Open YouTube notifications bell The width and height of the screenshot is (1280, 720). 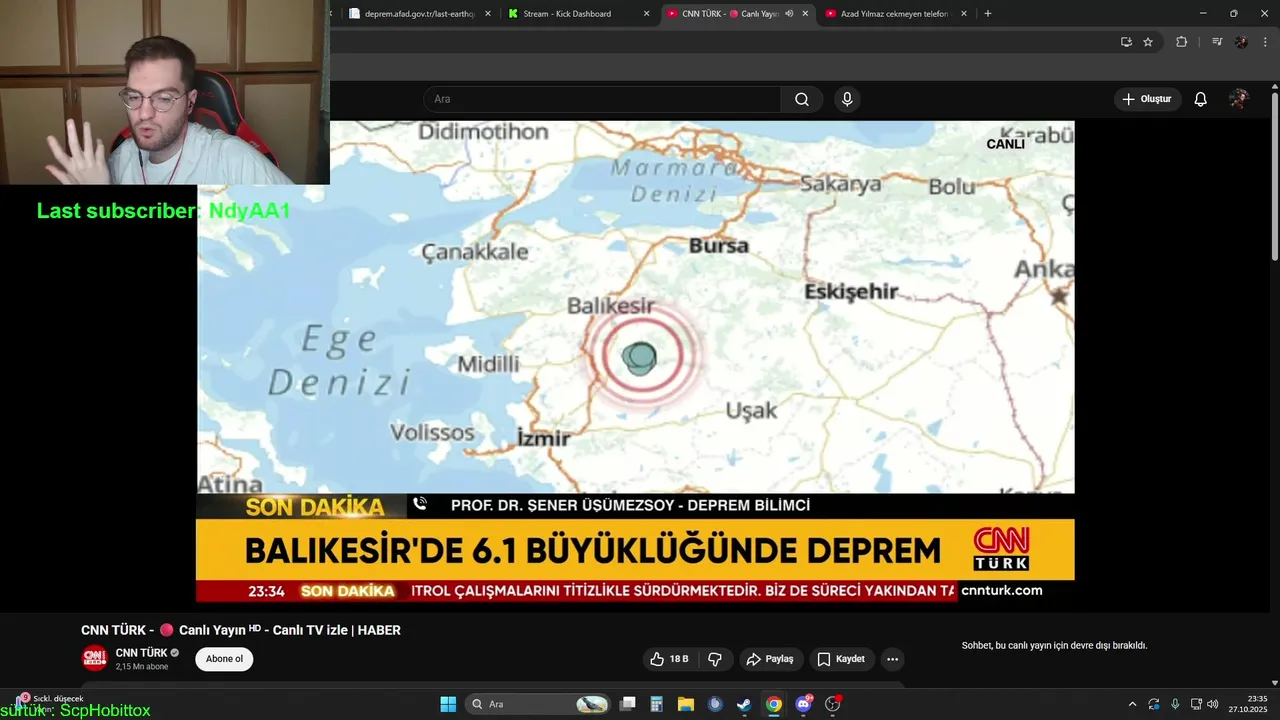click(1201, 99)
